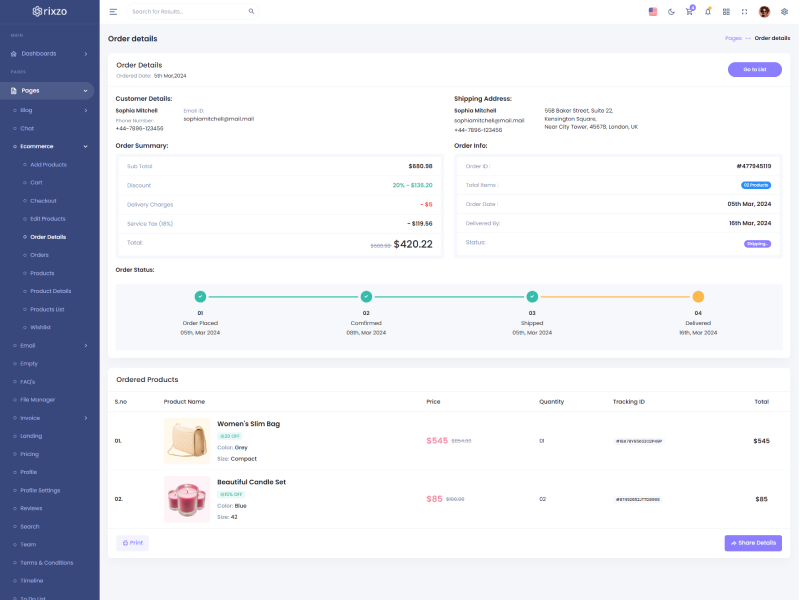Switch to dark mode moon icon
The height and width of the screenshot is (600, 800).
click(x=671, y=12)
